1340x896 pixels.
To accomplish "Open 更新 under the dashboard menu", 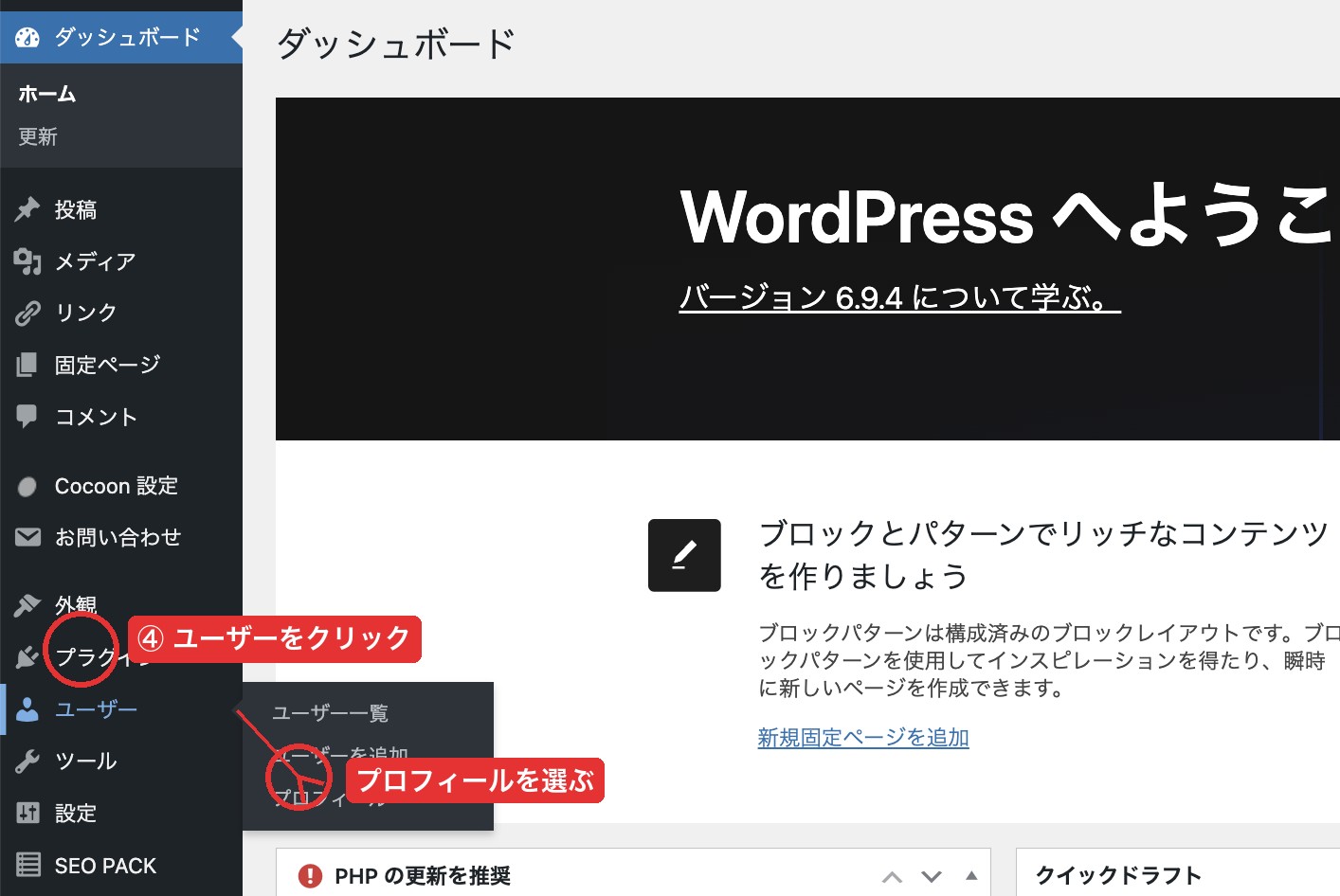I will pos(38,136).
